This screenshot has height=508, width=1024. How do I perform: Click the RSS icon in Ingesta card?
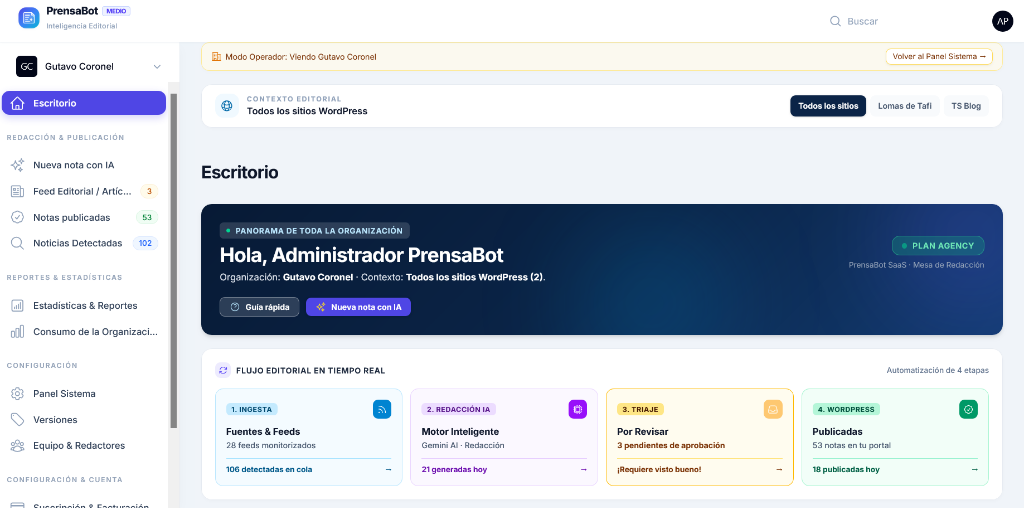(x=382, y=409)
